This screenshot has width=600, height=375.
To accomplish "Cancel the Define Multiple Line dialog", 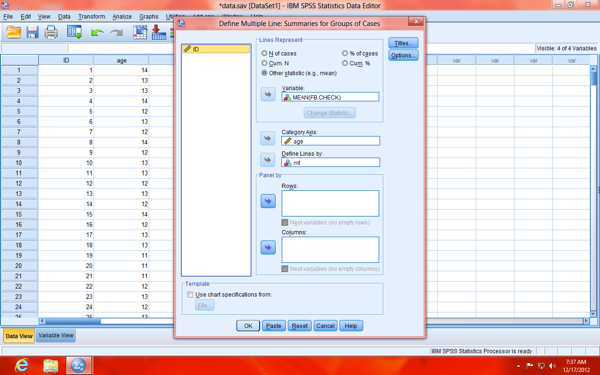I will click(325, 326).
